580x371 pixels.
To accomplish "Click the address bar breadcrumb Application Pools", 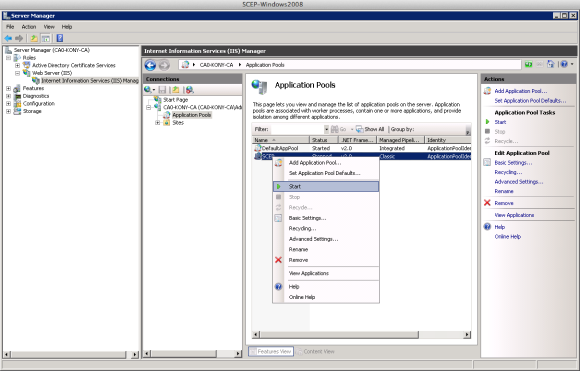I will tap(265, 65).
